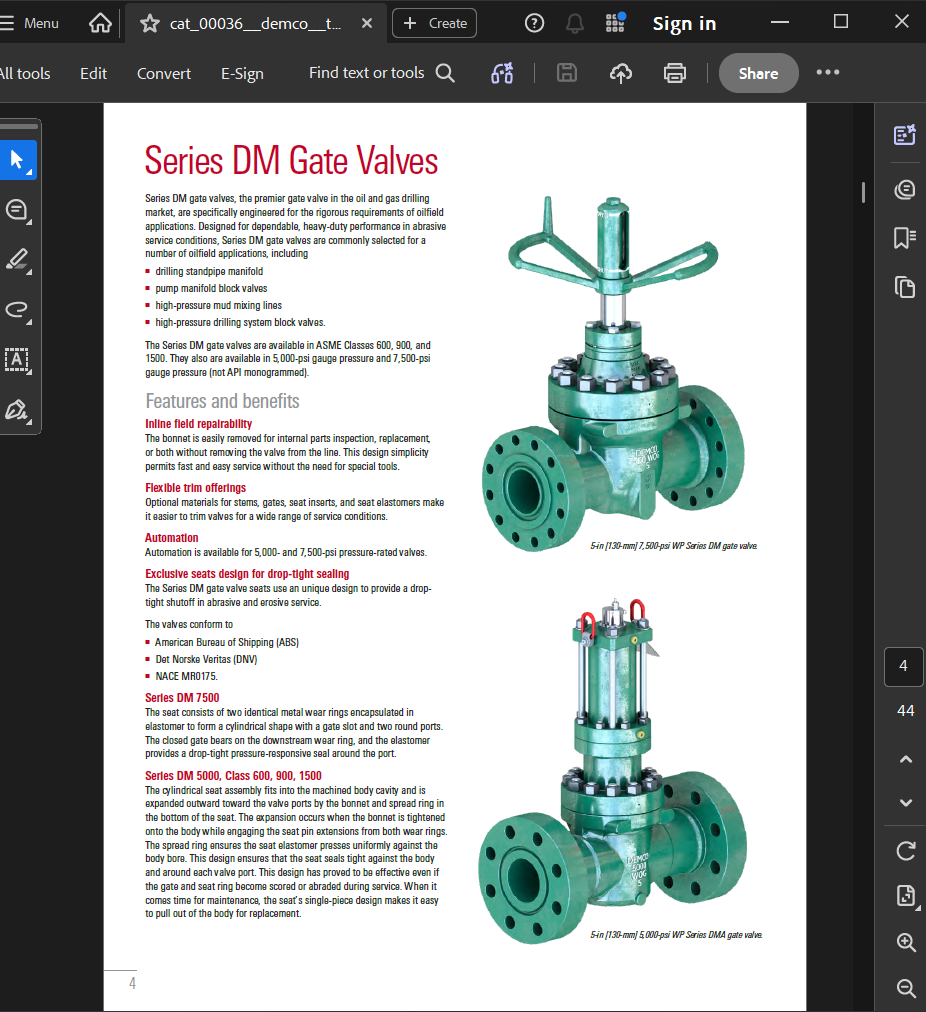This screenshot has height=1012, width=926.
Task: Click the 'Series DM 7500' heading
Action: [x=182, y=698]
